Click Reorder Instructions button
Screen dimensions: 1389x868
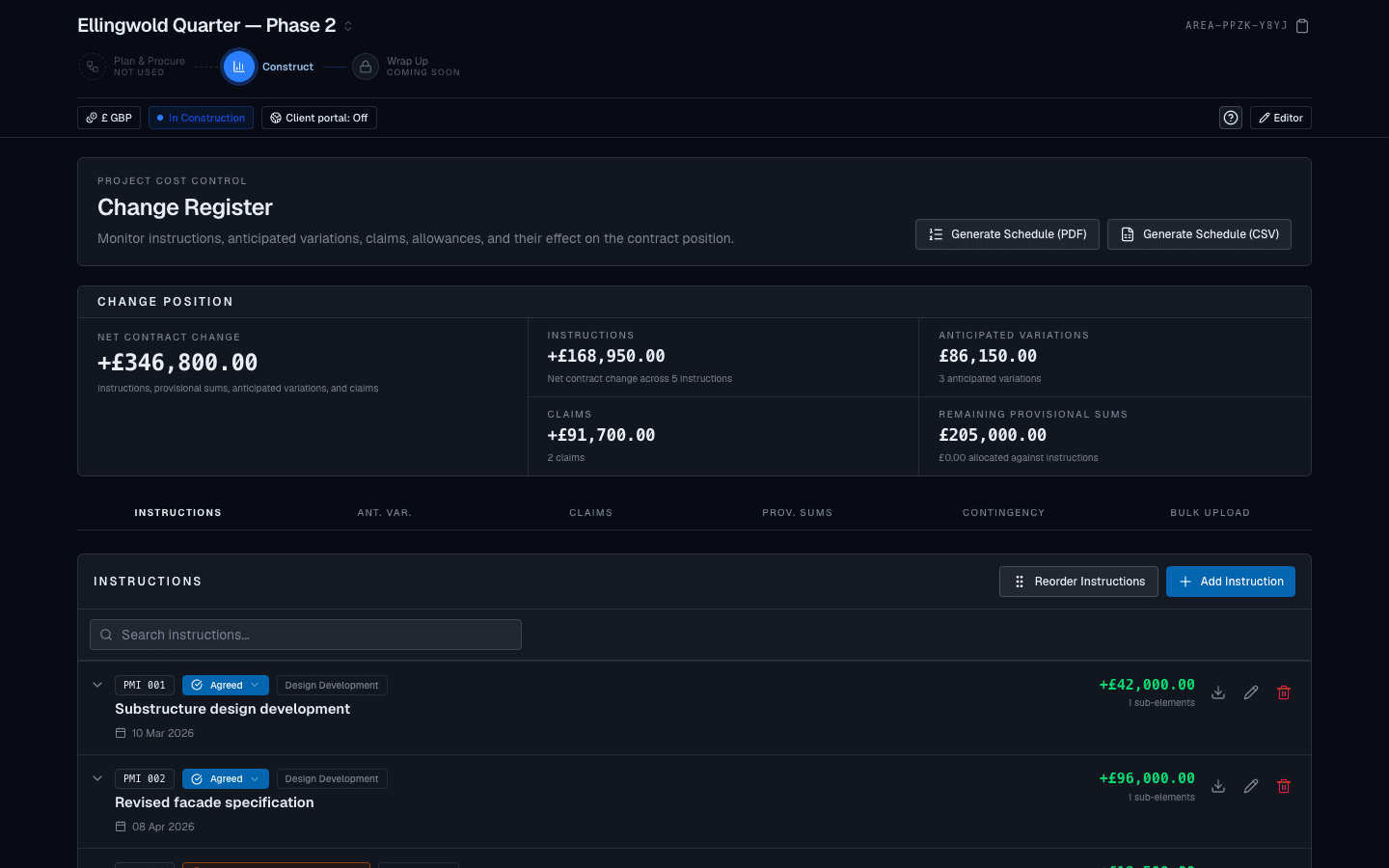[x=1078, y=582]
